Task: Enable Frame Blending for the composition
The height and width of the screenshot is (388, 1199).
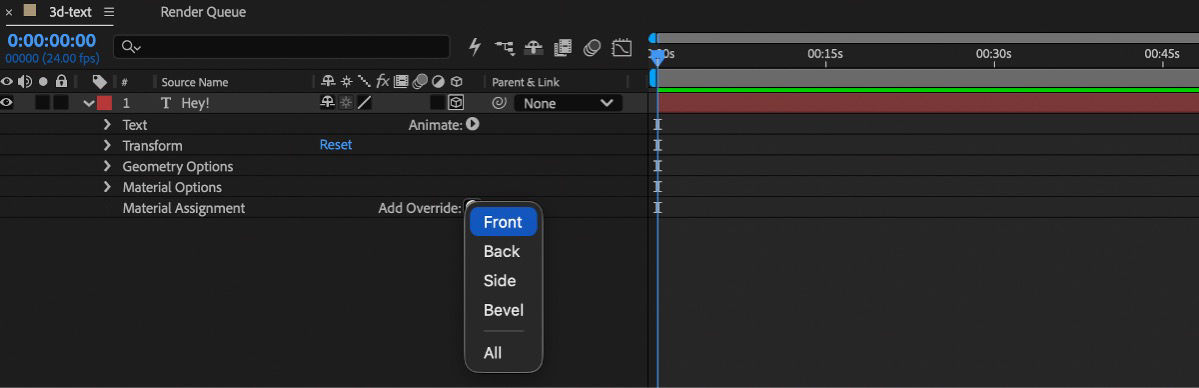Action: (x=563, y=47)
